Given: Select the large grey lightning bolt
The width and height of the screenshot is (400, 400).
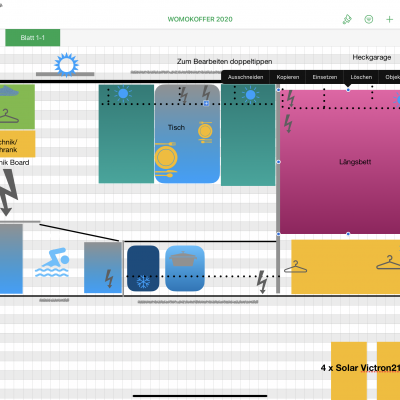Looking at the screenshot, I should (8, 192).
